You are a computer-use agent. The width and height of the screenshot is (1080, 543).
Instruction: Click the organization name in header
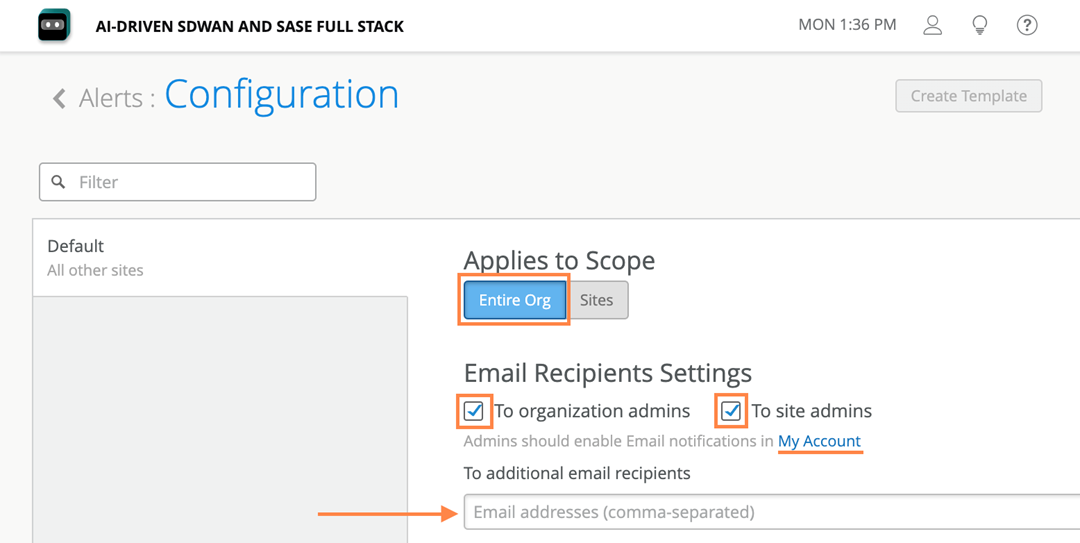(249, 26)
